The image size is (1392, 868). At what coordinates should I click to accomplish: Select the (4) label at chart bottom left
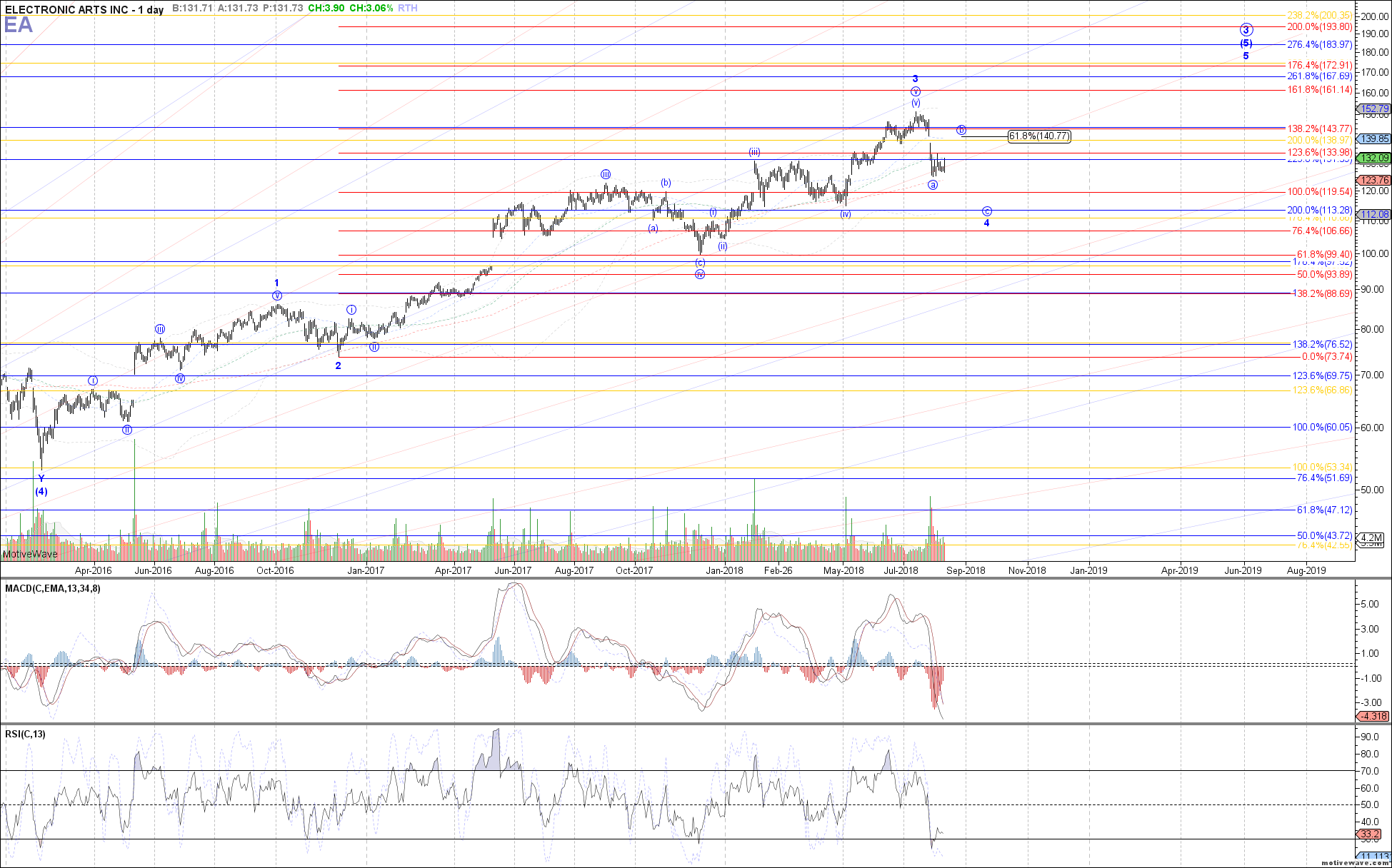coord(41,492)
